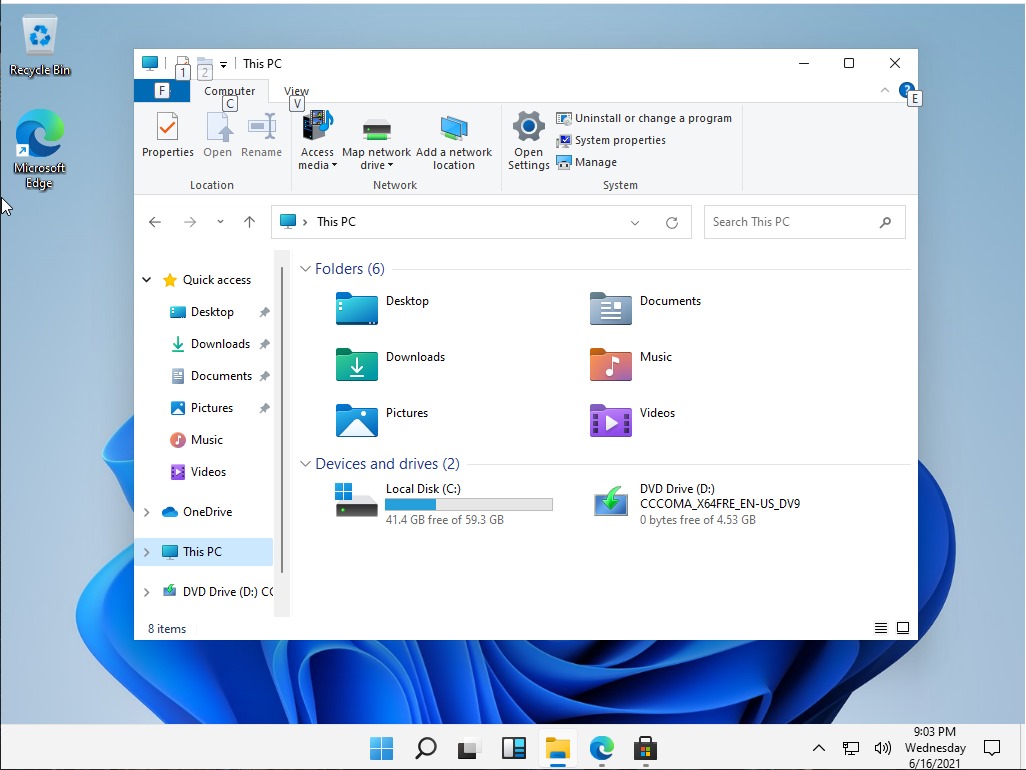Click inside the Search This PC field
The width and height of the screenshot is (1026, 770).
tap(790, 221)
